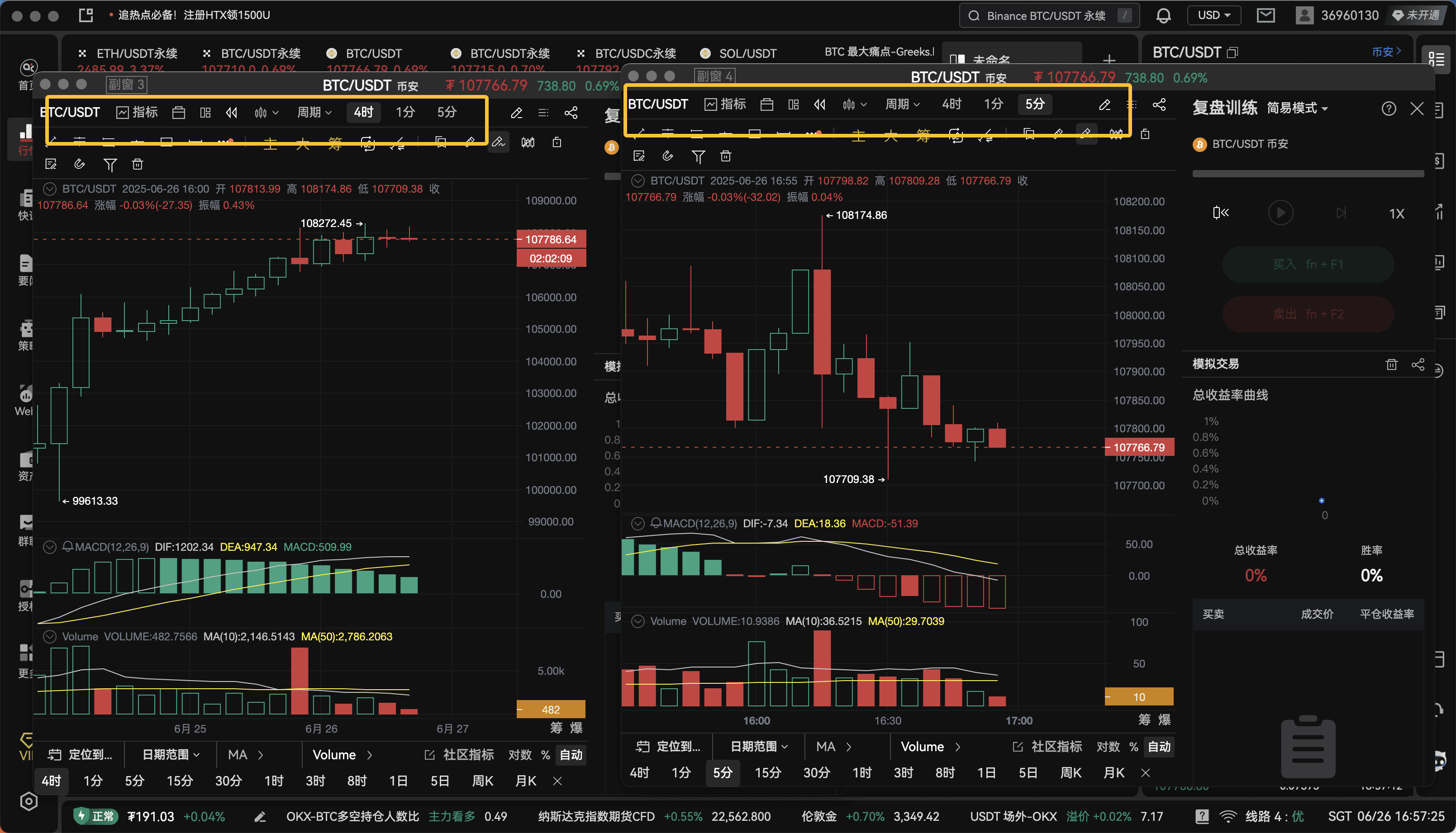Open BTC/USDC永续 tab
This screenshot has width=1456, height=833.
coord(627,54)
